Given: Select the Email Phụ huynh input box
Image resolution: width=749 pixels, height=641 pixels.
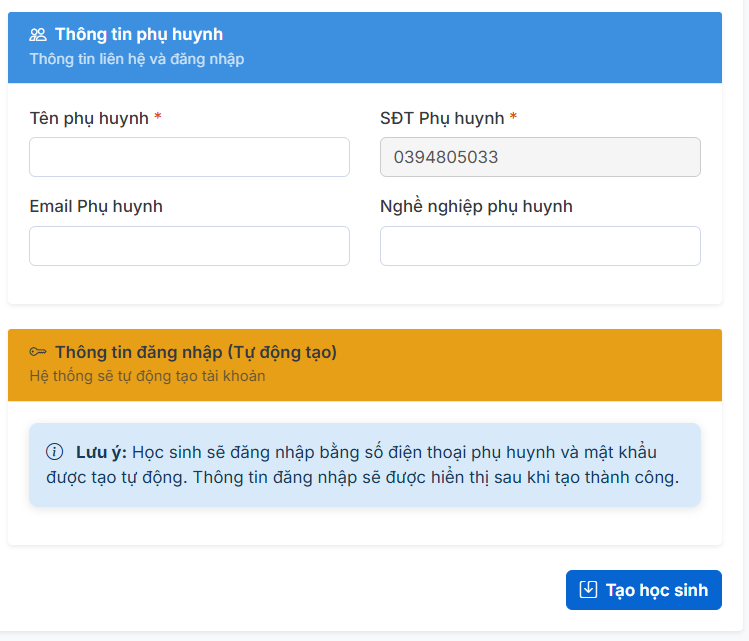Looking at the screenshot, I should 189,246.
